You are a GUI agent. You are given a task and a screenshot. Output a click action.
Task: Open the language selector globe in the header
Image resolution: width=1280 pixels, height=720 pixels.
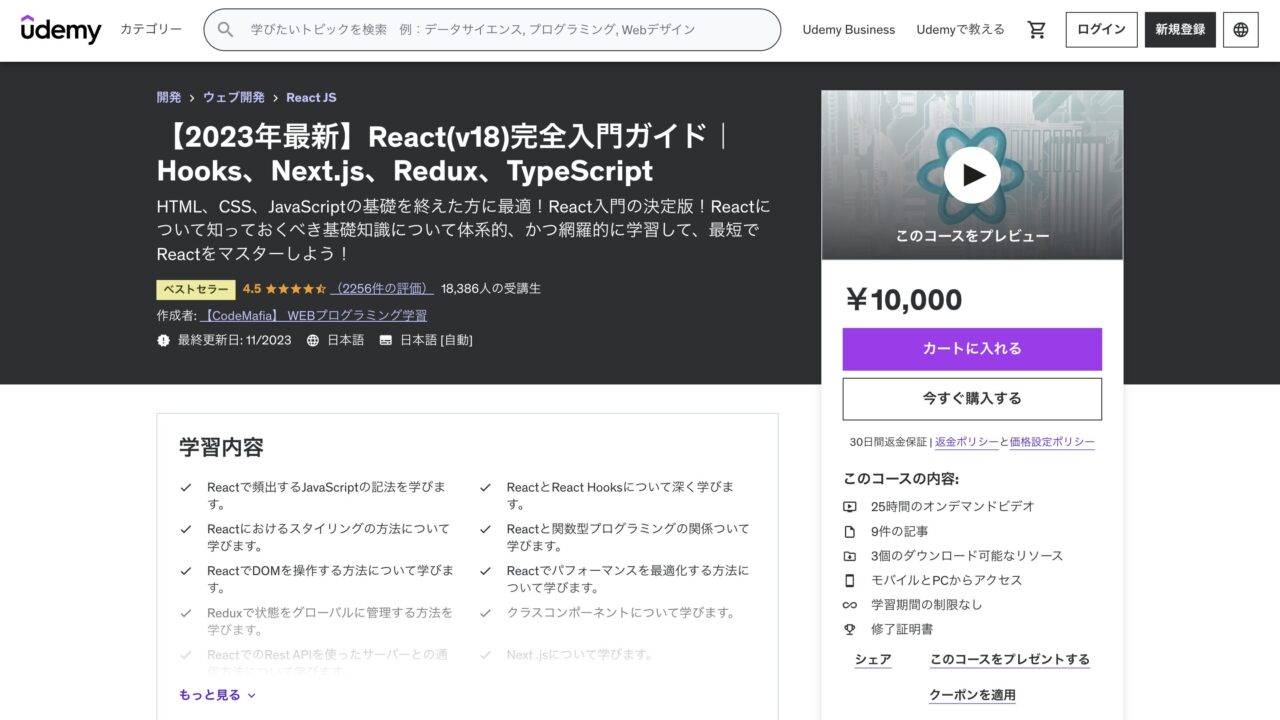coord(1240,29)
